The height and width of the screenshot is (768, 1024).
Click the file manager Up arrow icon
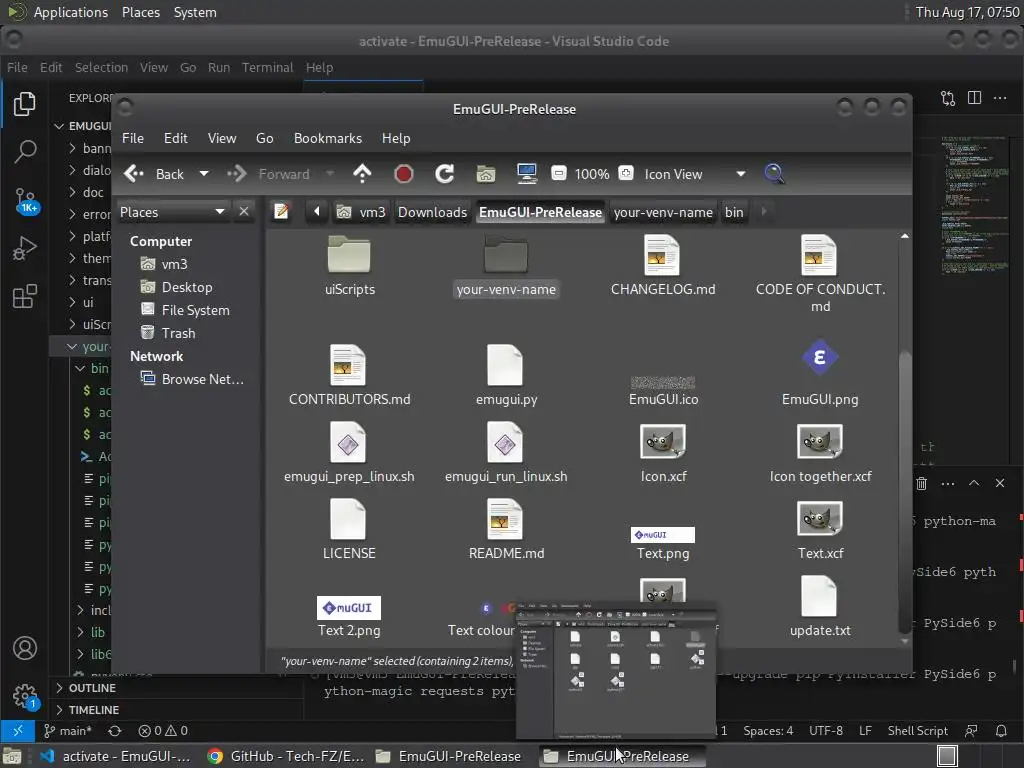pos(362,174)
